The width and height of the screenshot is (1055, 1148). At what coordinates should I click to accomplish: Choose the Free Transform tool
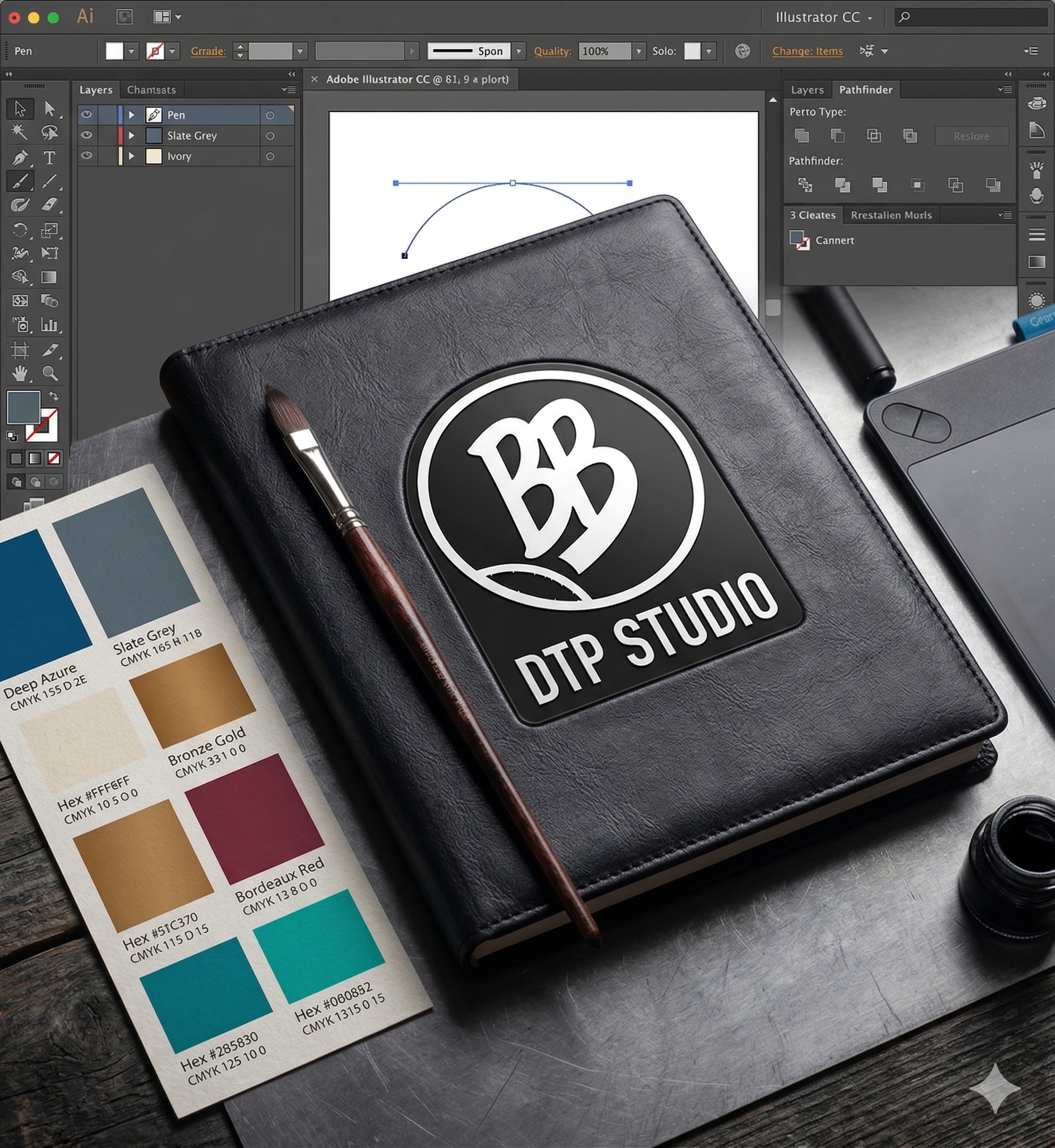tap(49, 253)
